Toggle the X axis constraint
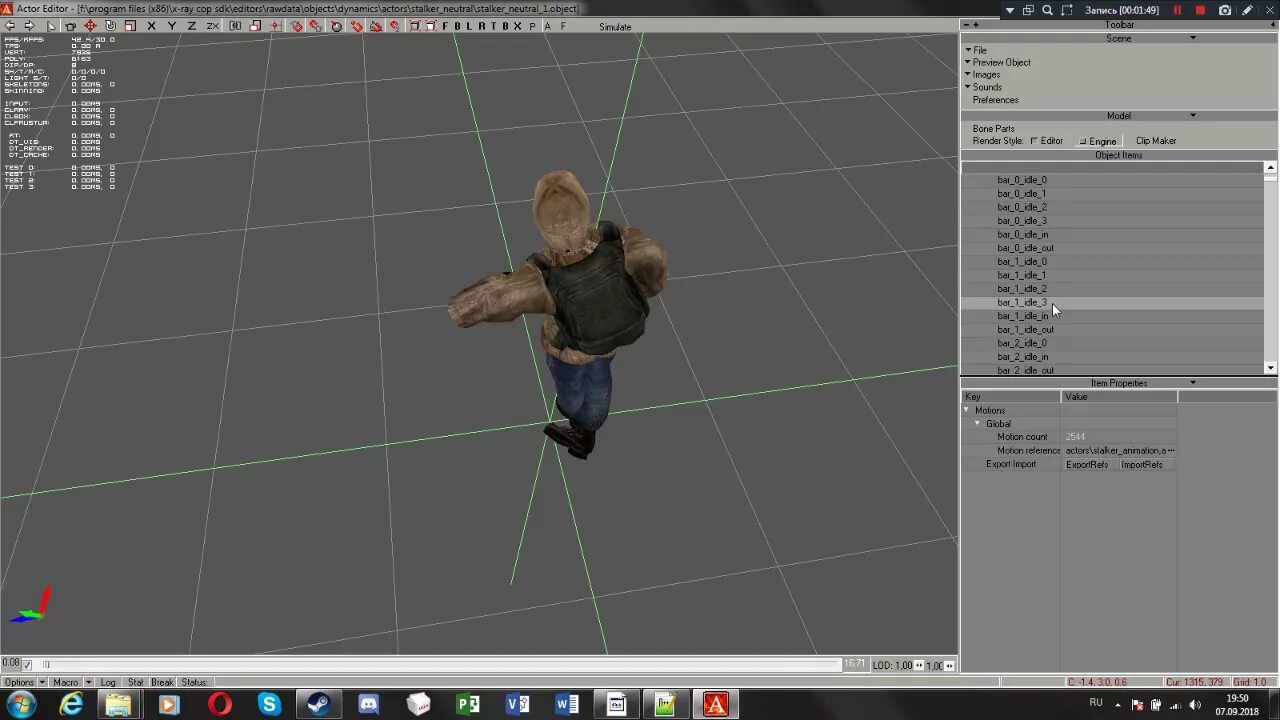This screenshot has height=720, width=1280. pos(152,26)
